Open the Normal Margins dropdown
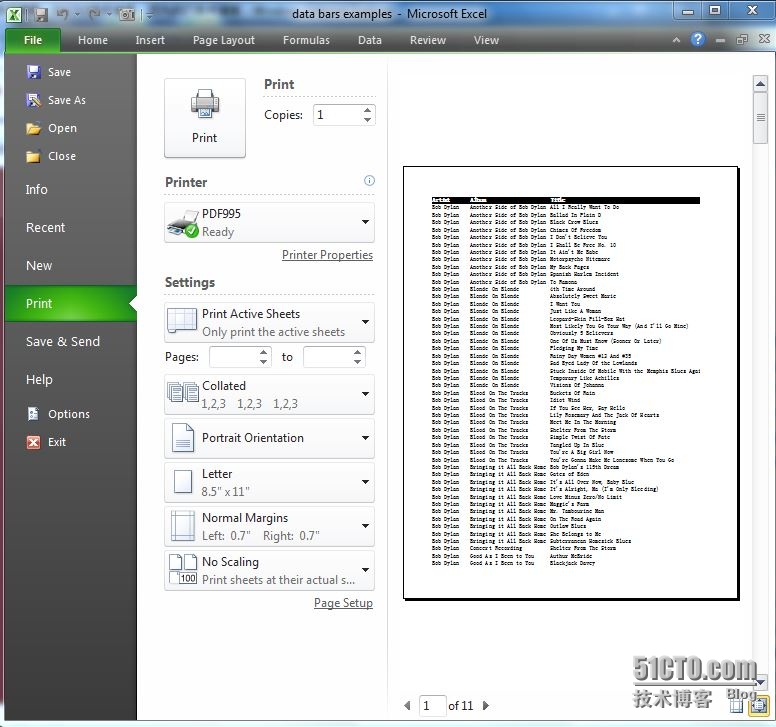776x727 pixels. [269, 526]
